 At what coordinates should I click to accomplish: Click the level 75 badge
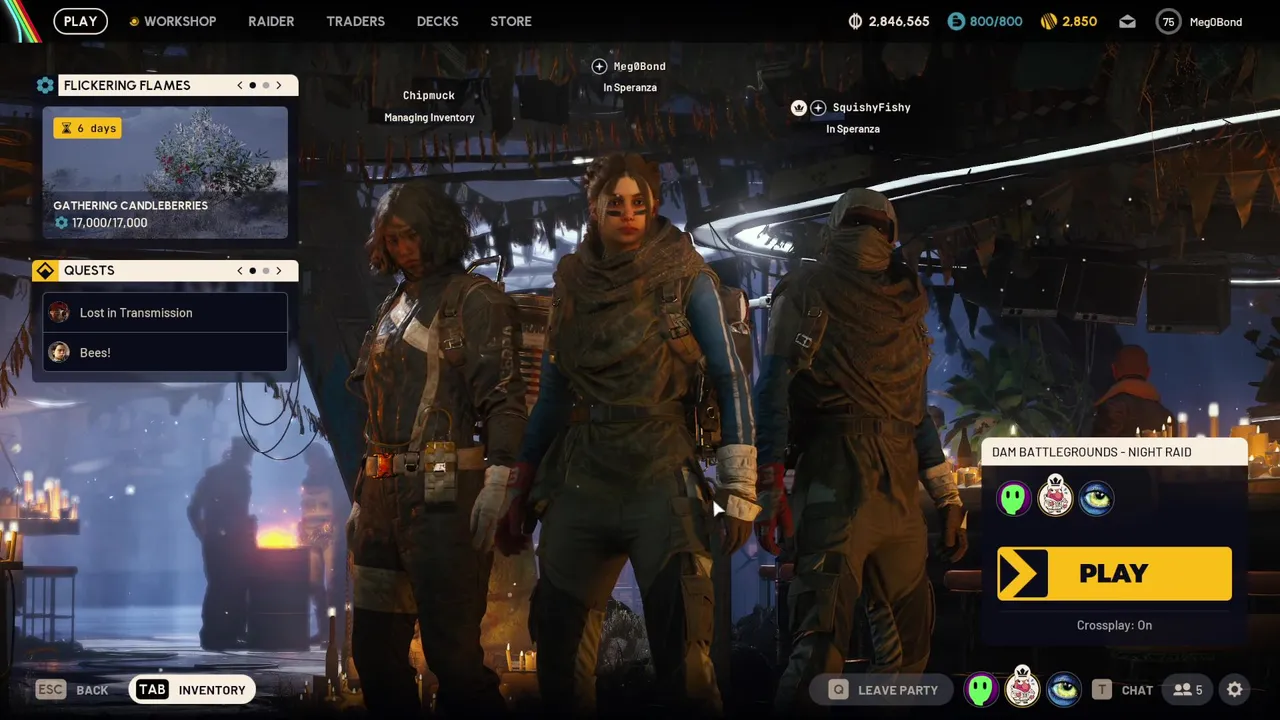pyautogui.click(x=1168, y=21)
